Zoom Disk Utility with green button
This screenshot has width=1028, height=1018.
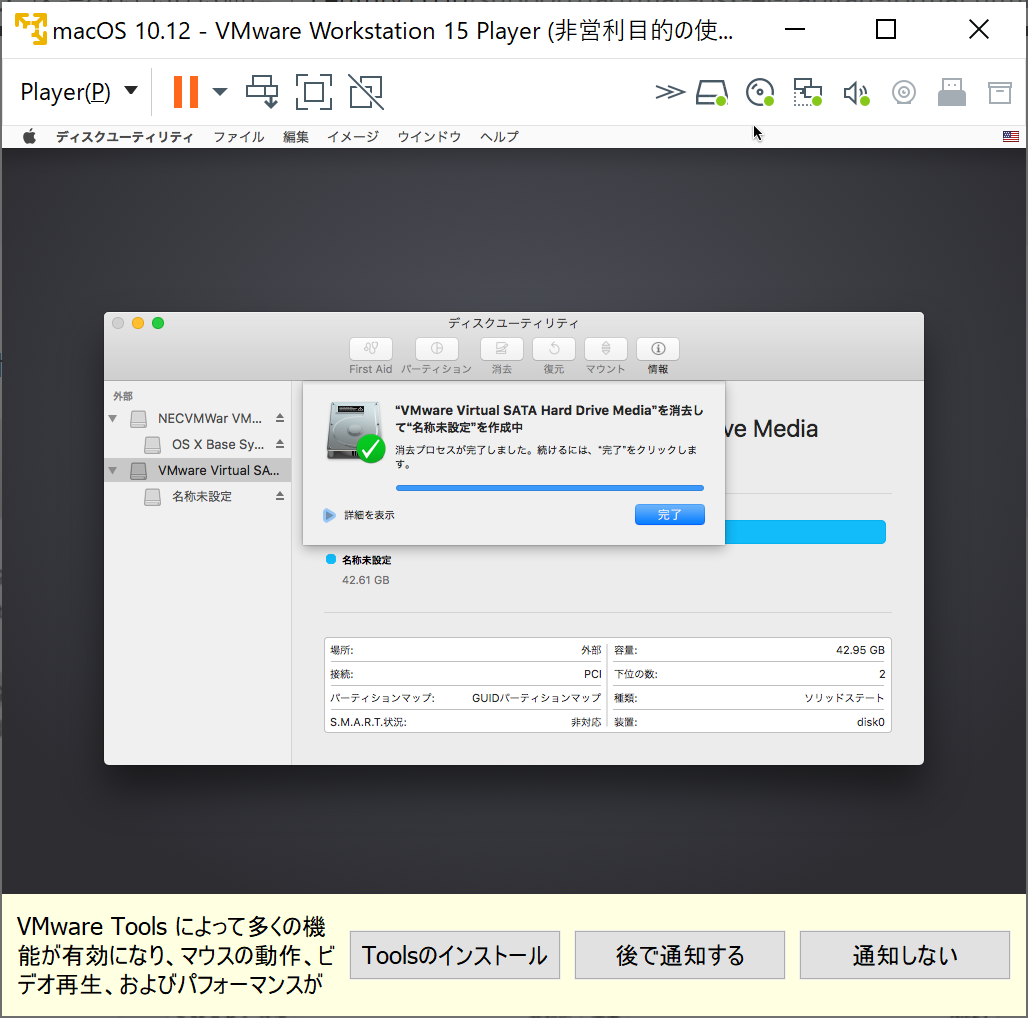(158, 323)
